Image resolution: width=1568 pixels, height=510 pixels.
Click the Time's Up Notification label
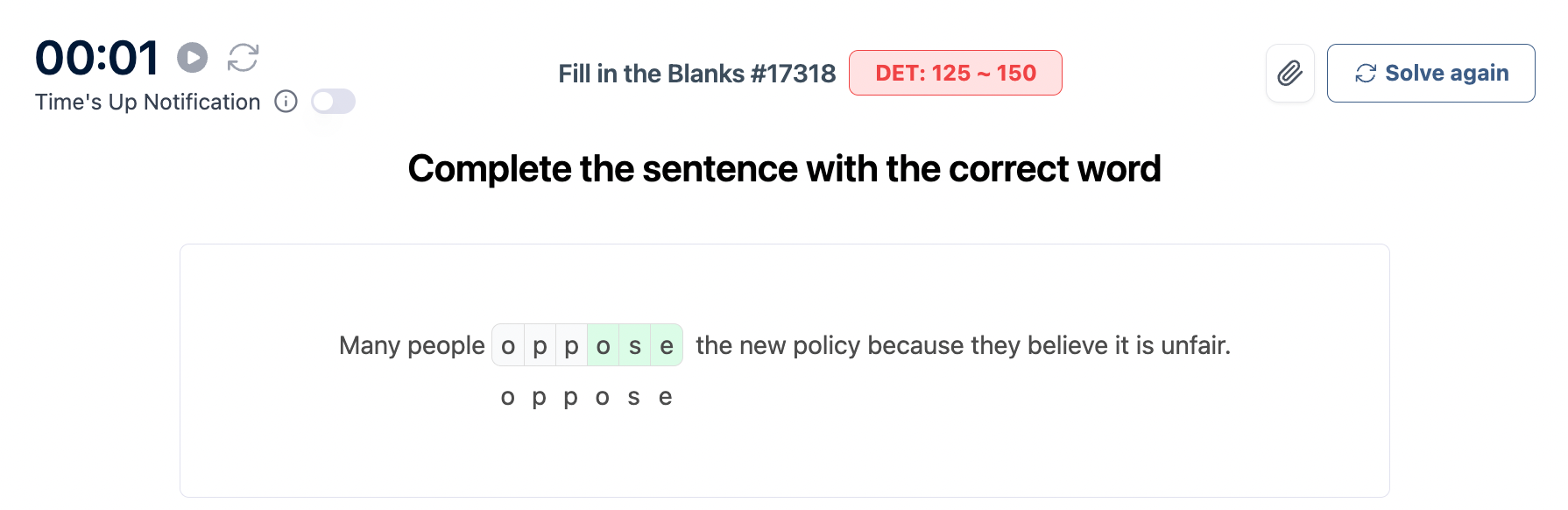pos(147,103)
